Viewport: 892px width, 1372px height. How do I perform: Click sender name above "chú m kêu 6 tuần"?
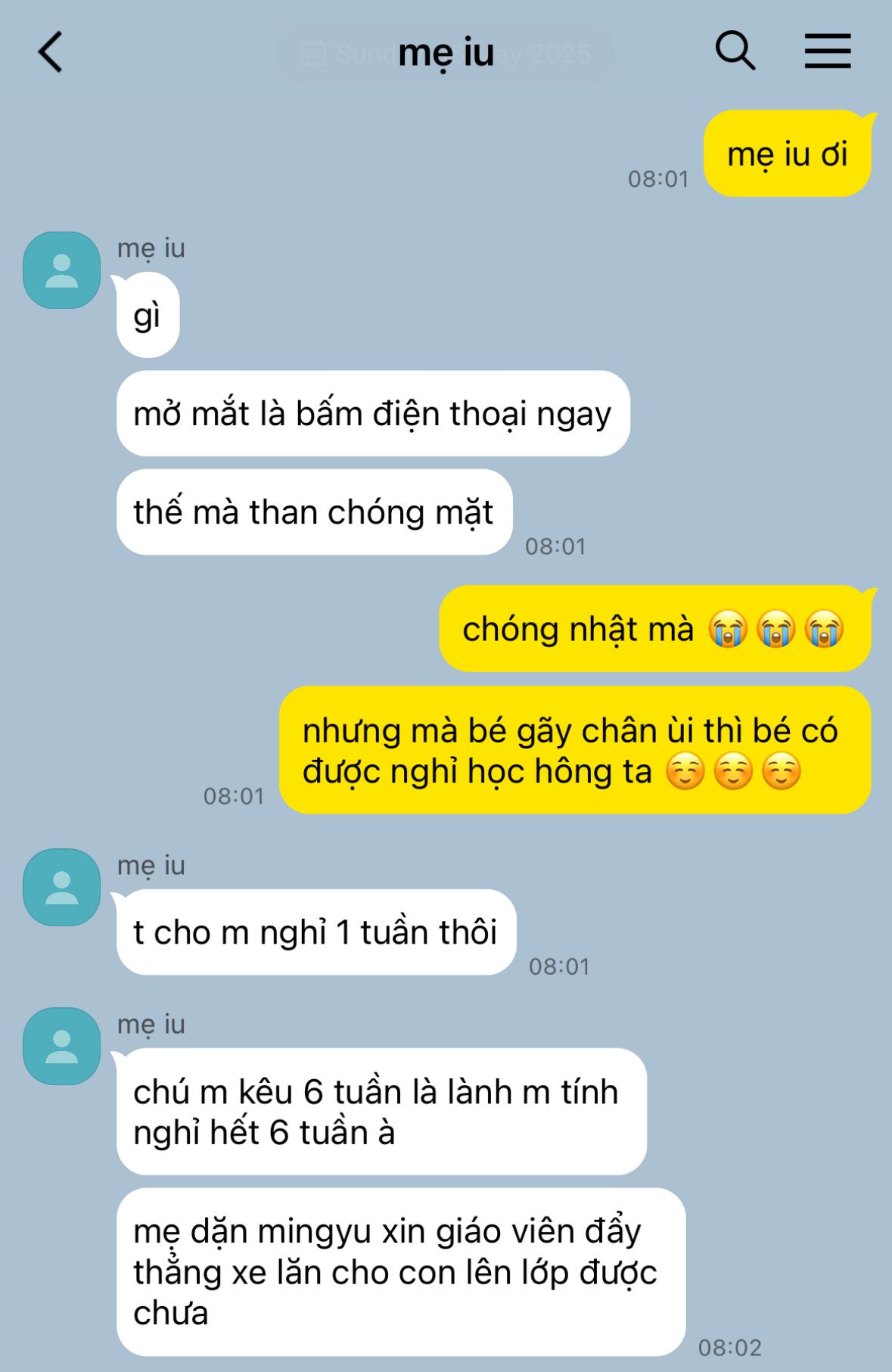tap(151, 1024)
